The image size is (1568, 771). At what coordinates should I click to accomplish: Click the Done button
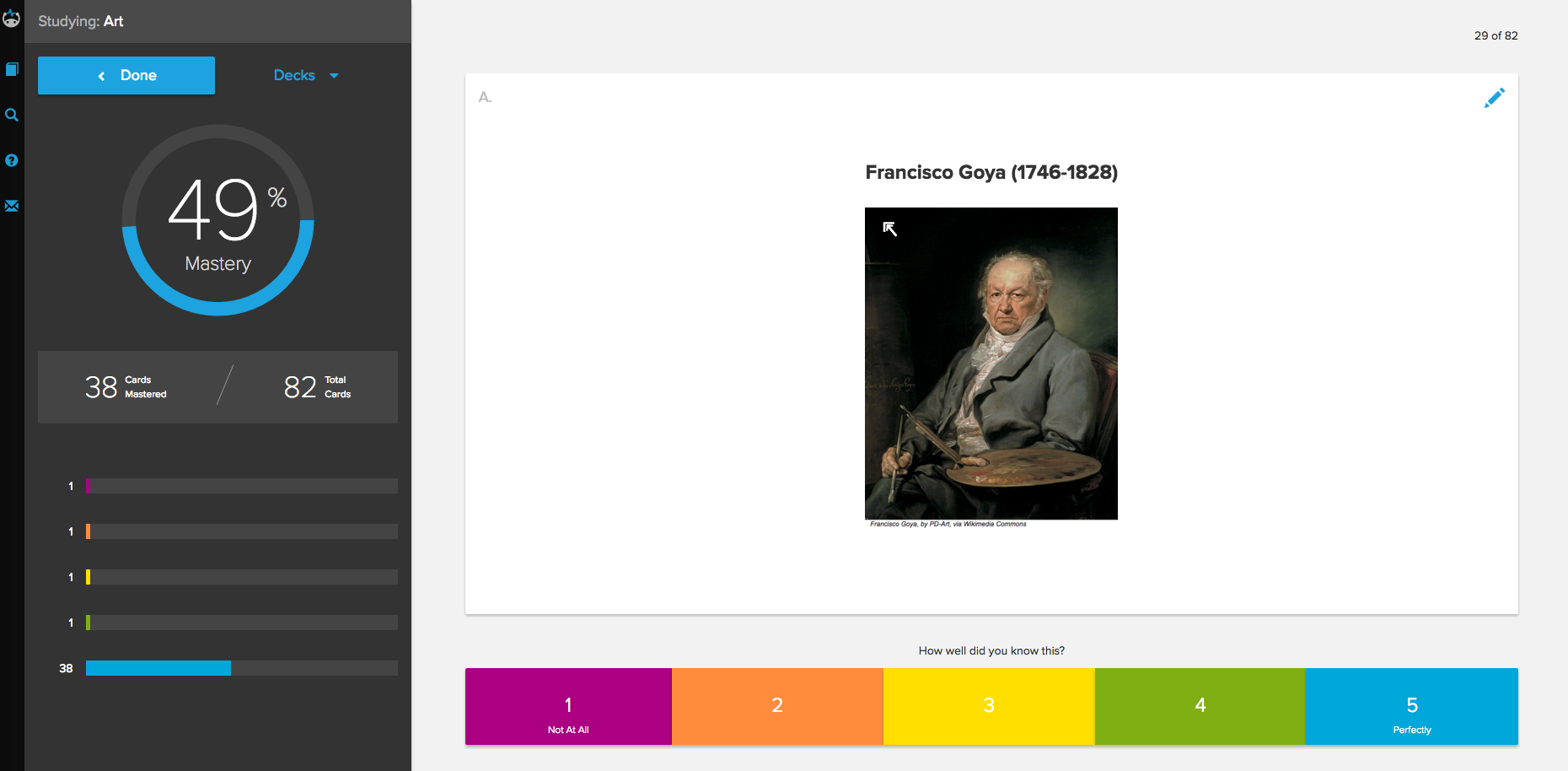click(x=126, y=75)
